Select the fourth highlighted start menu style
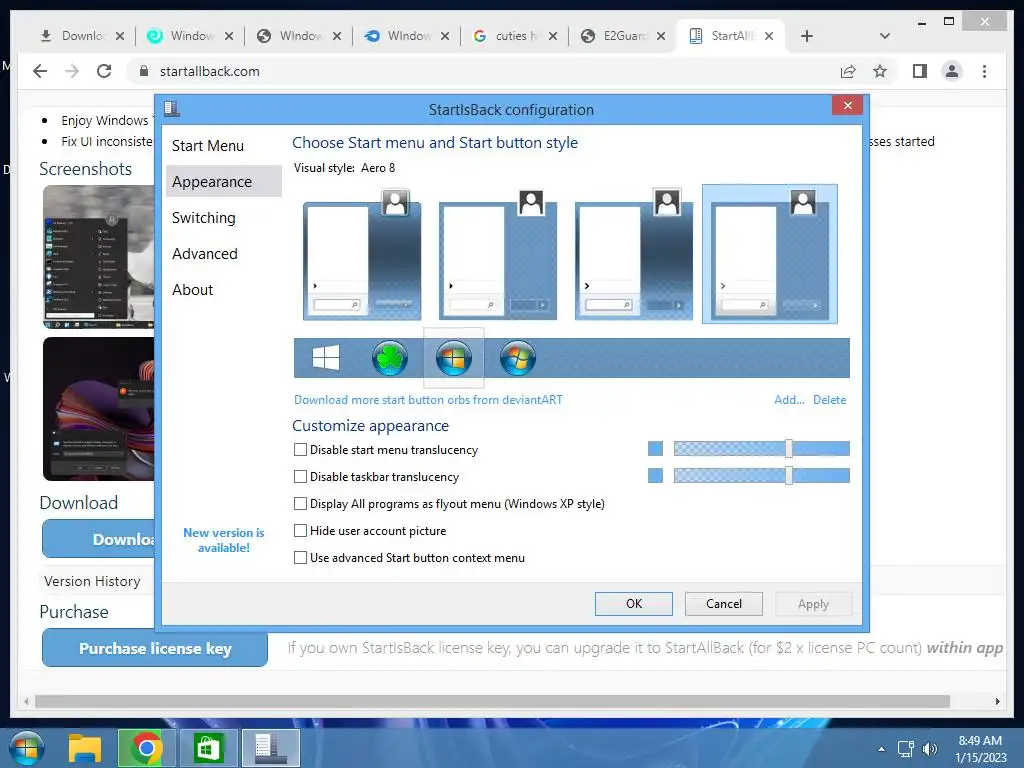The height and width of the screenshot is (768, 1024). click(769, 254)
